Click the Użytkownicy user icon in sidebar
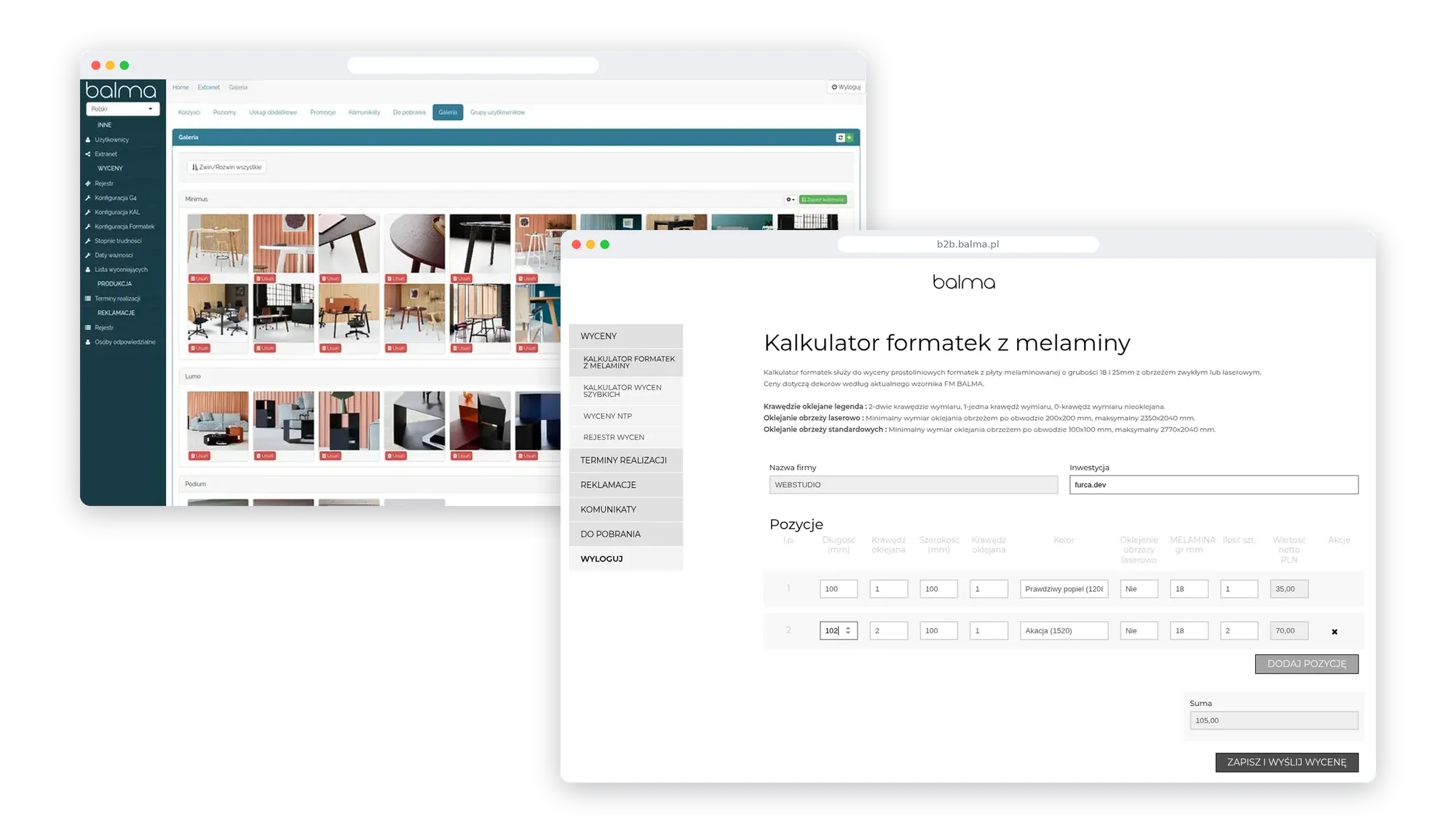 [88, 140]
